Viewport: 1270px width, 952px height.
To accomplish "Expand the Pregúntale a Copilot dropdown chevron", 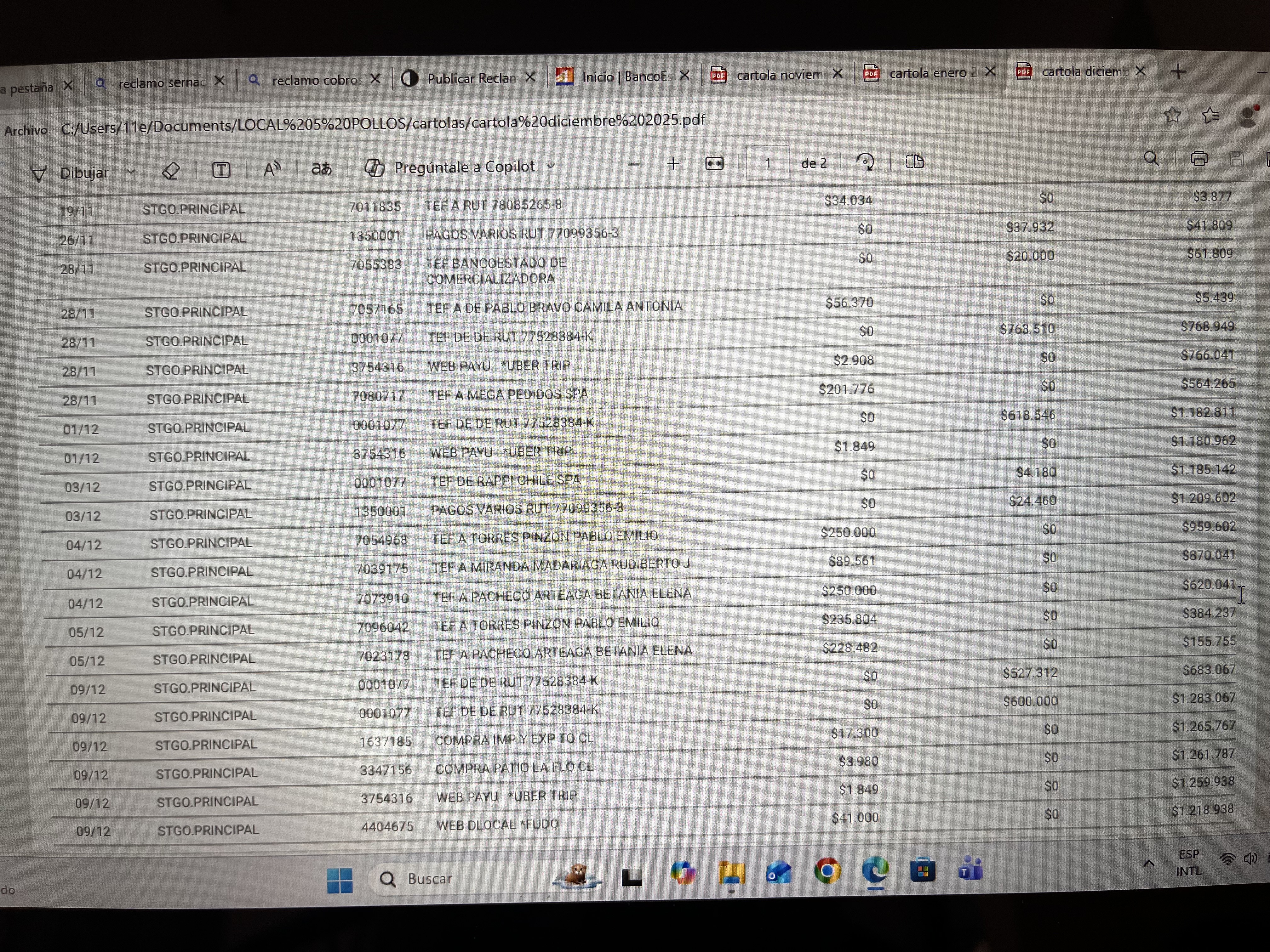I will coord(551,166).
